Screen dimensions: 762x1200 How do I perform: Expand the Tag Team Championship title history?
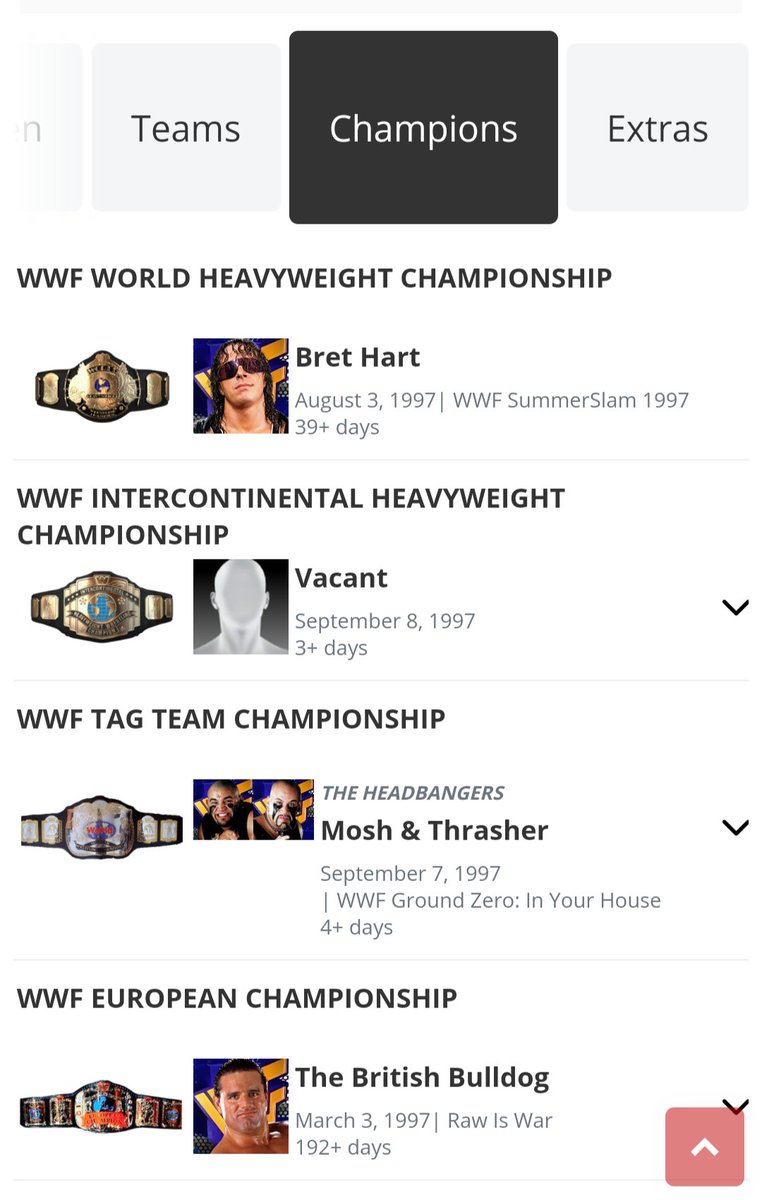click(735, 827)
